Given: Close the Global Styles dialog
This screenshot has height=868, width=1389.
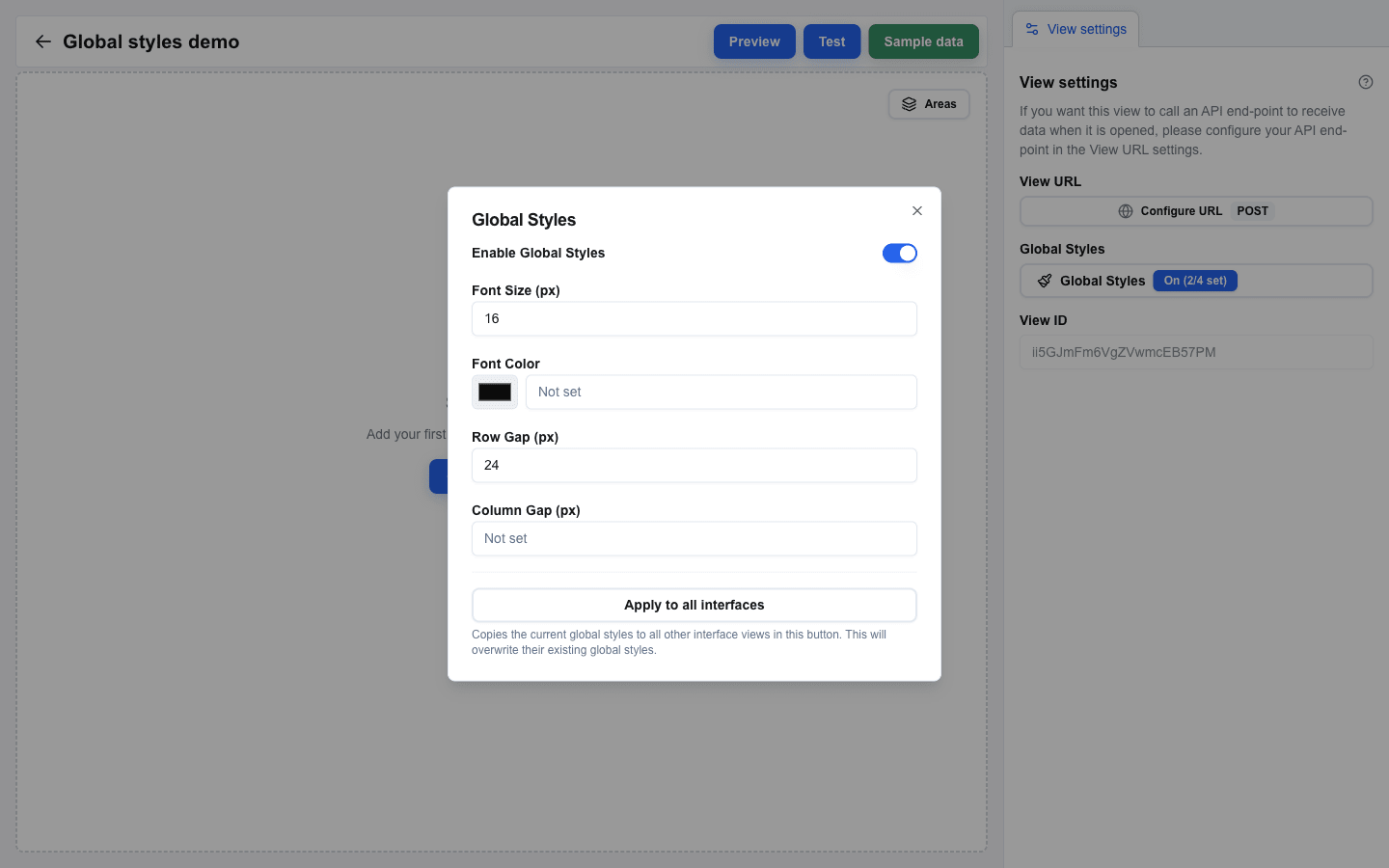Looking at the screenshot, I should 917,211.
